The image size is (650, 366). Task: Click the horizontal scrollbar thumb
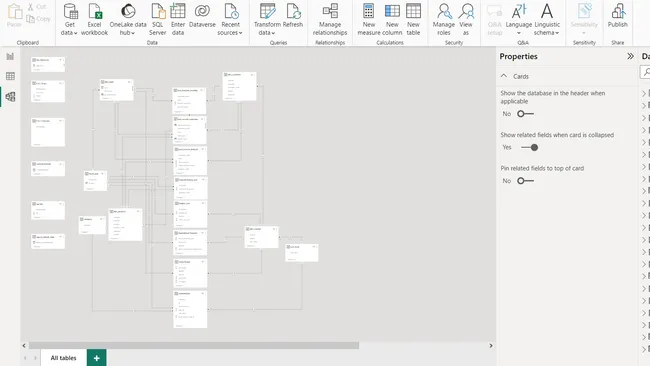(x=194, y=346)
